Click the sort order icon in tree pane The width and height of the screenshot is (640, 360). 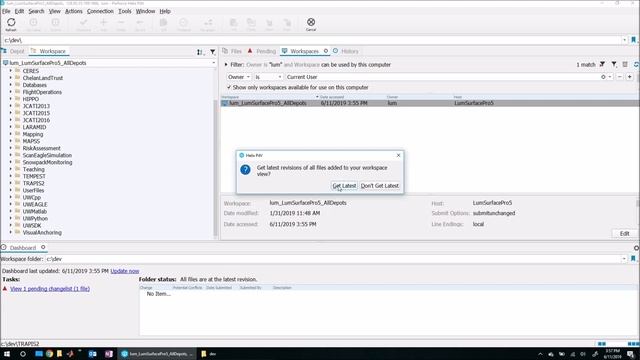click(200, 52)
